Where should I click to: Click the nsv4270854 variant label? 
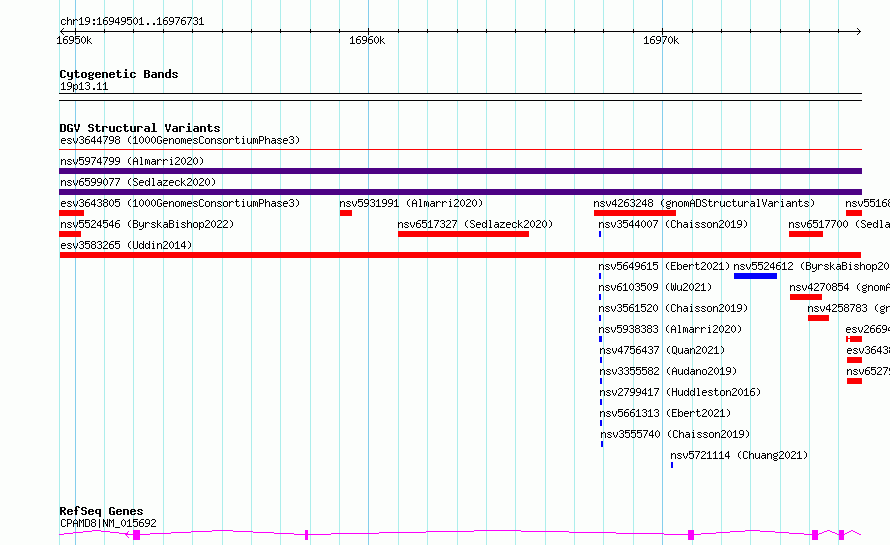tap(839, 287)
